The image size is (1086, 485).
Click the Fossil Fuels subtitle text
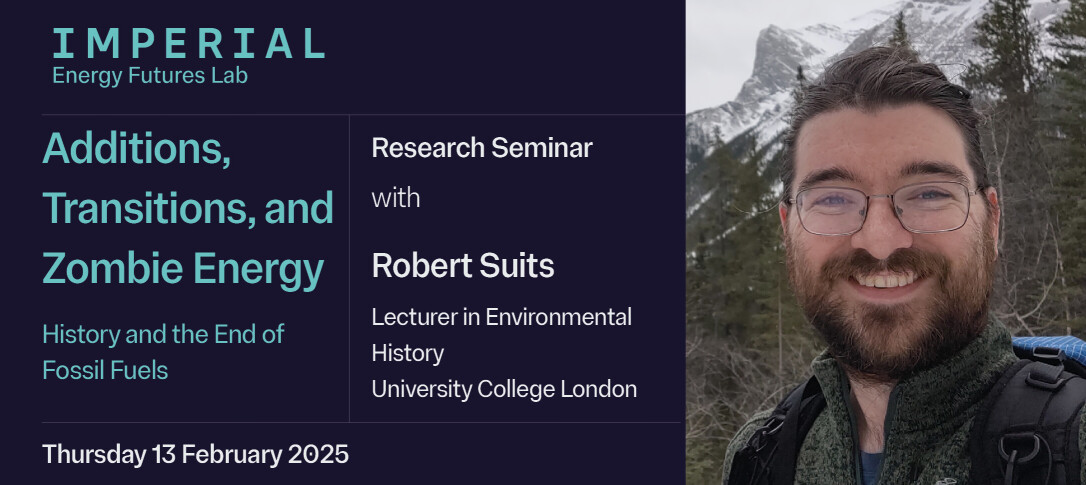pos(105,370)
